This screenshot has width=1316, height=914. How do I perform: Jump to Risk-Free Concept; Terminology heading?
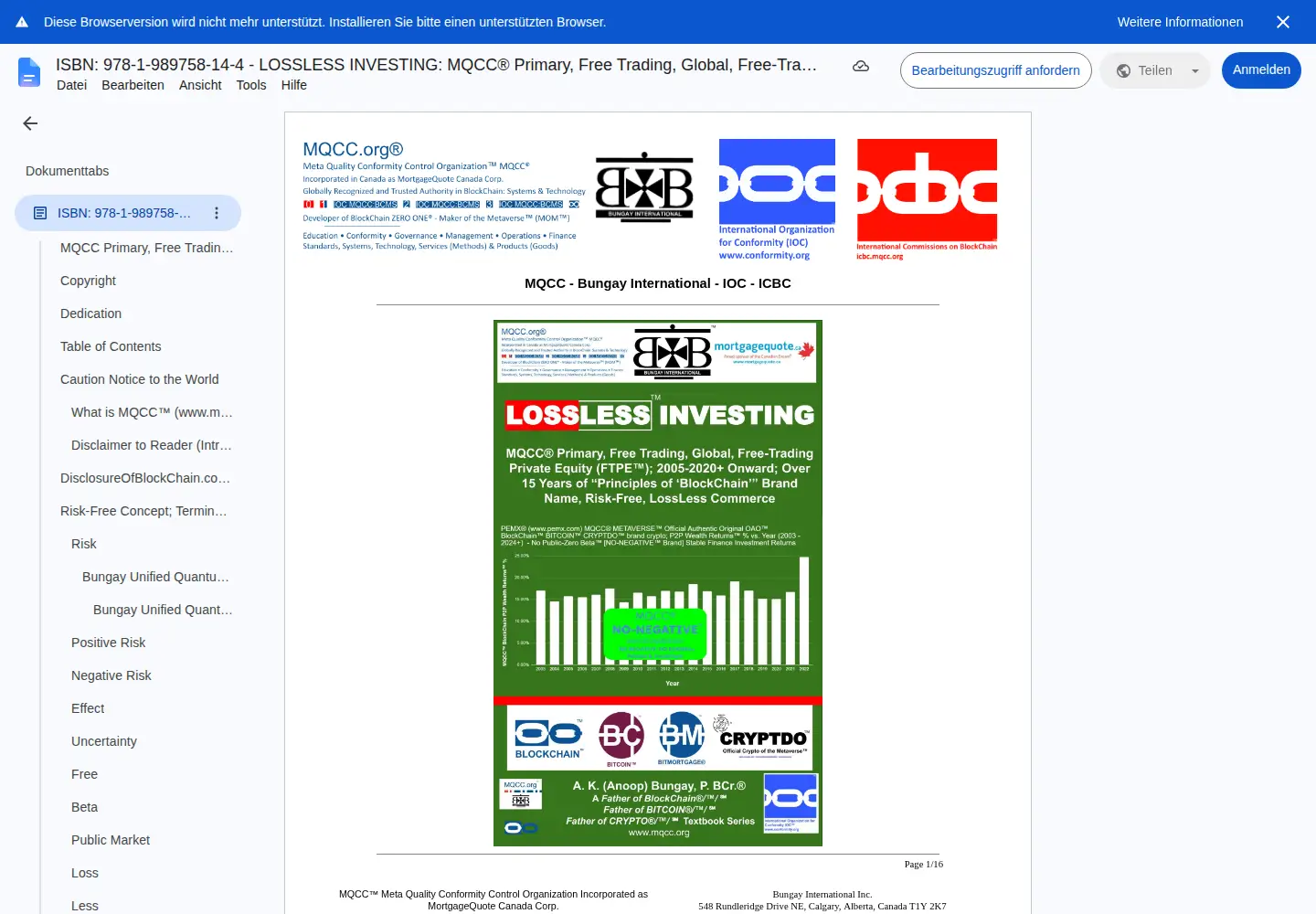[143, 511]
